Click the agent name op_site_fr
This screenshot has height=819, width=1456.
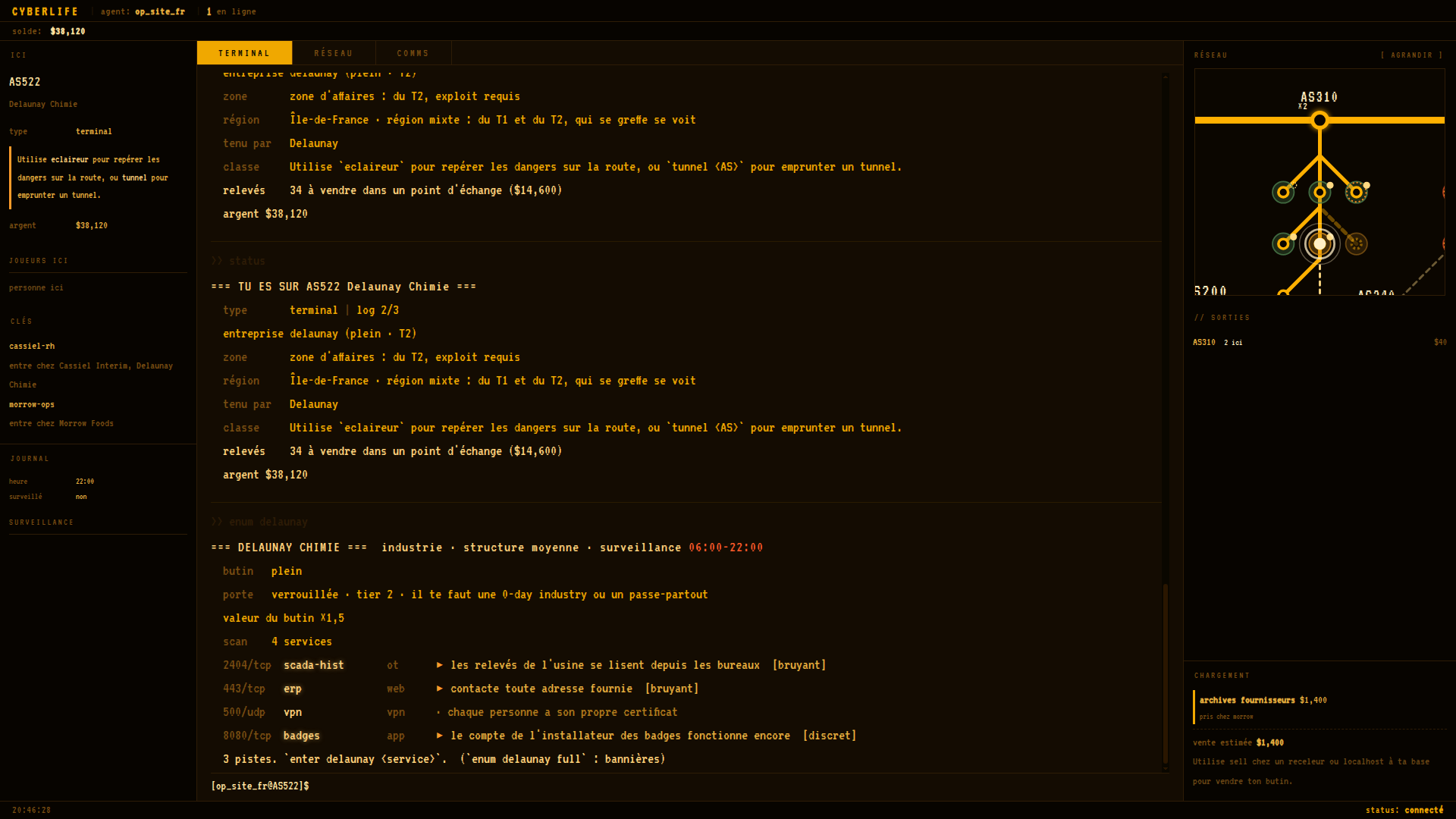click(x=160, y=11)
